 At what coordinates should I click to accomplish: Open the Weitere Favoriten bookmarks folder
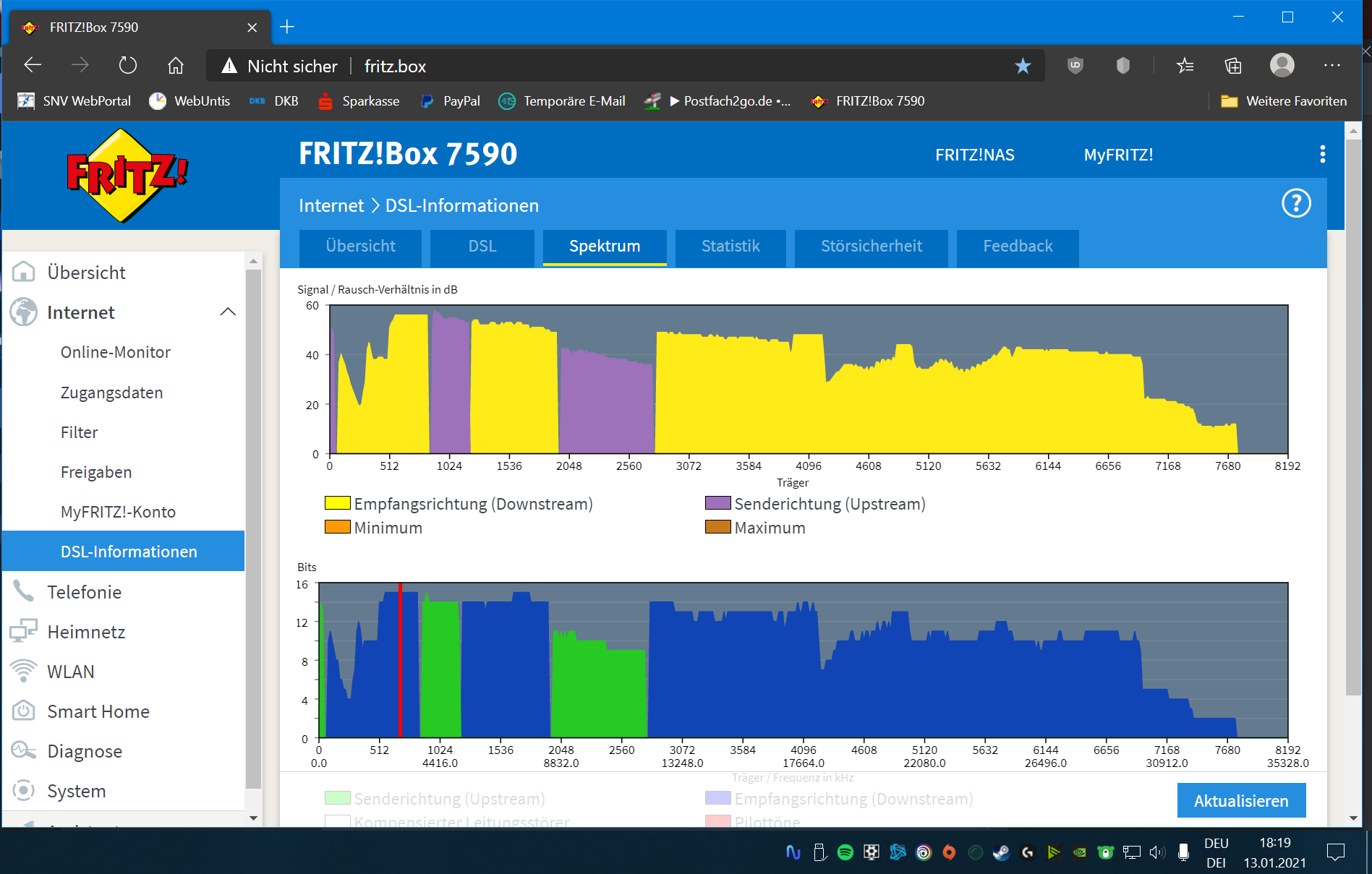[x=1284, y=101]
